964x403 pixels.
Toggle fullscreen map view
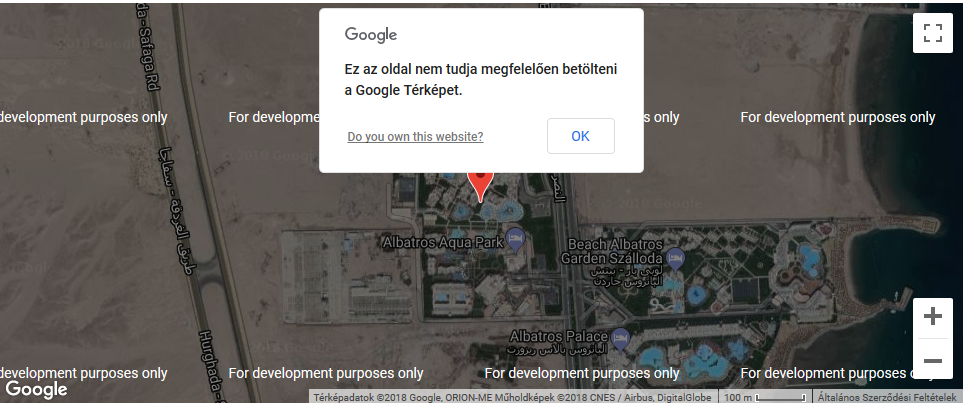[933, 33]
